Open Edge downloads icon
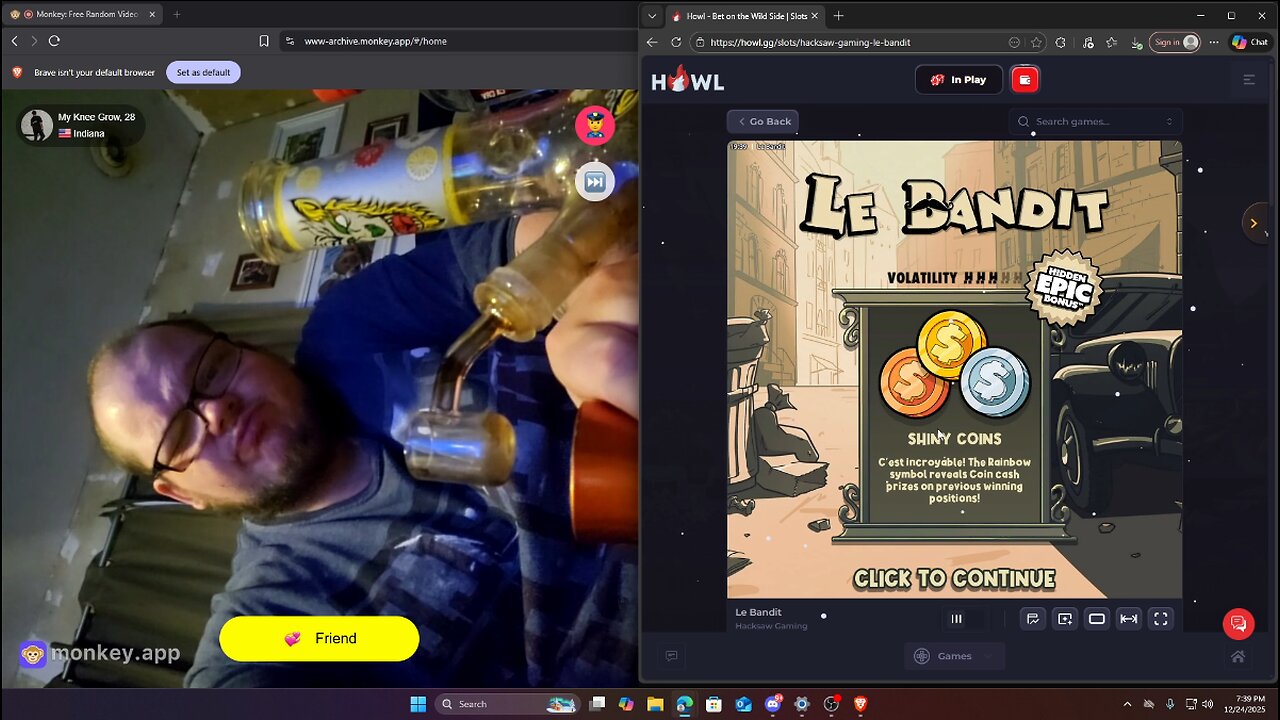This screenshot has height=720, width=1280. point(1137,42)
